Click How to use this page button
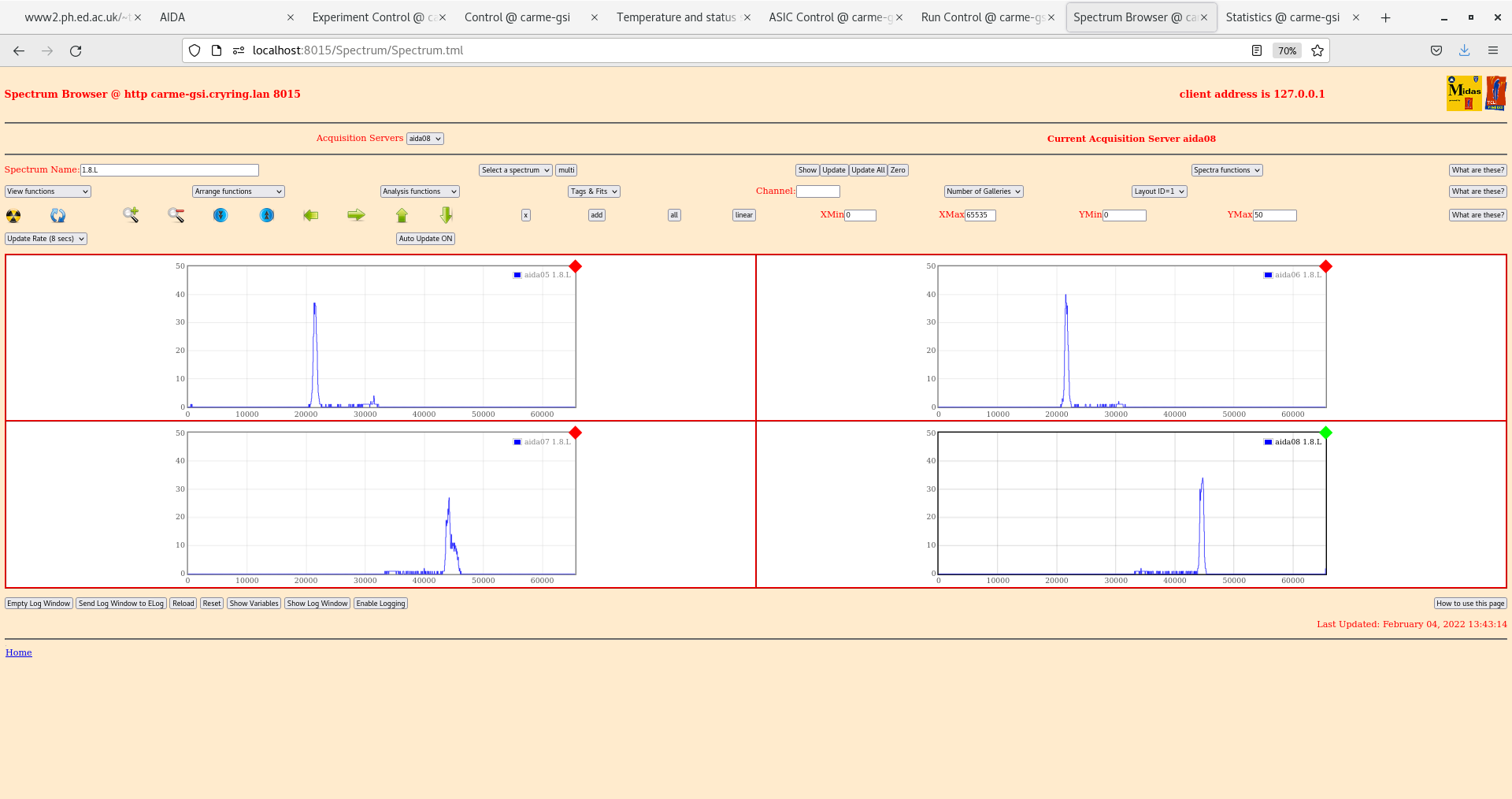This screenshot has width=1512, height=799. click(x=1470, y=604)
